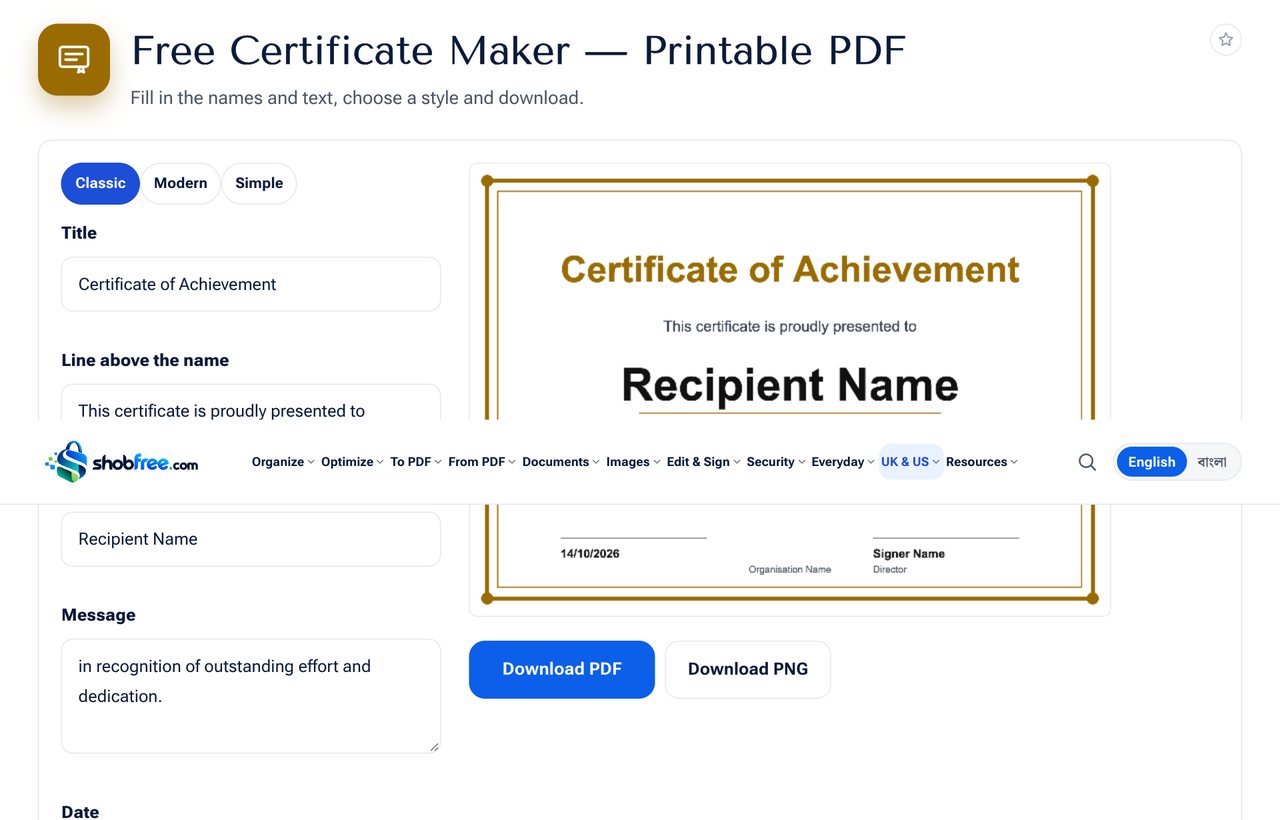Image resolution: width=1280 pixels, height=820 pixels.
Task: Open the Images dropdown
Action: click(634, 462)
